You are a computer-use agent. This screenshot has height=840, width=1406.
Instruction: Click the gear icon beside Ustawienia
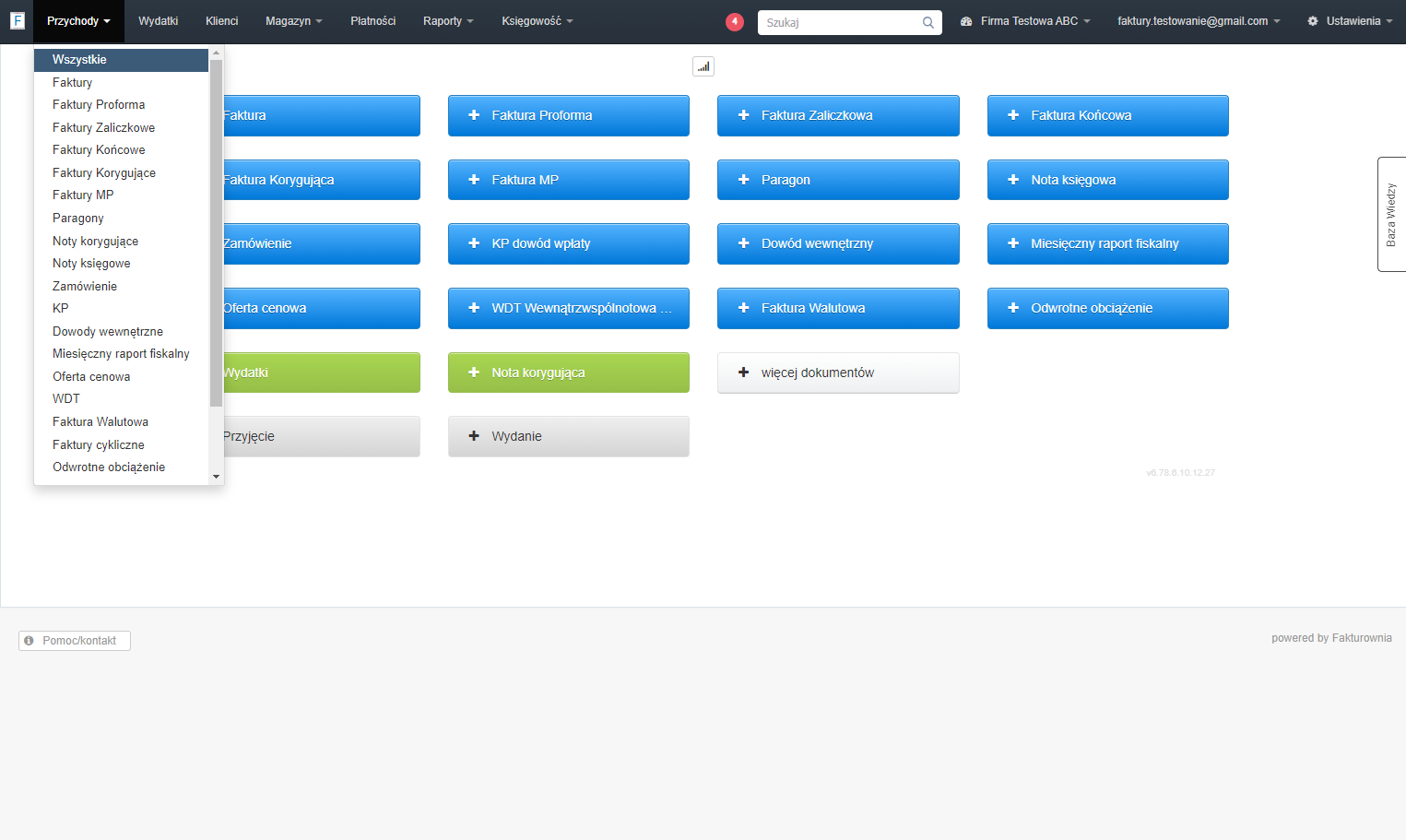pyautogui.click(x=1313, y=21)
